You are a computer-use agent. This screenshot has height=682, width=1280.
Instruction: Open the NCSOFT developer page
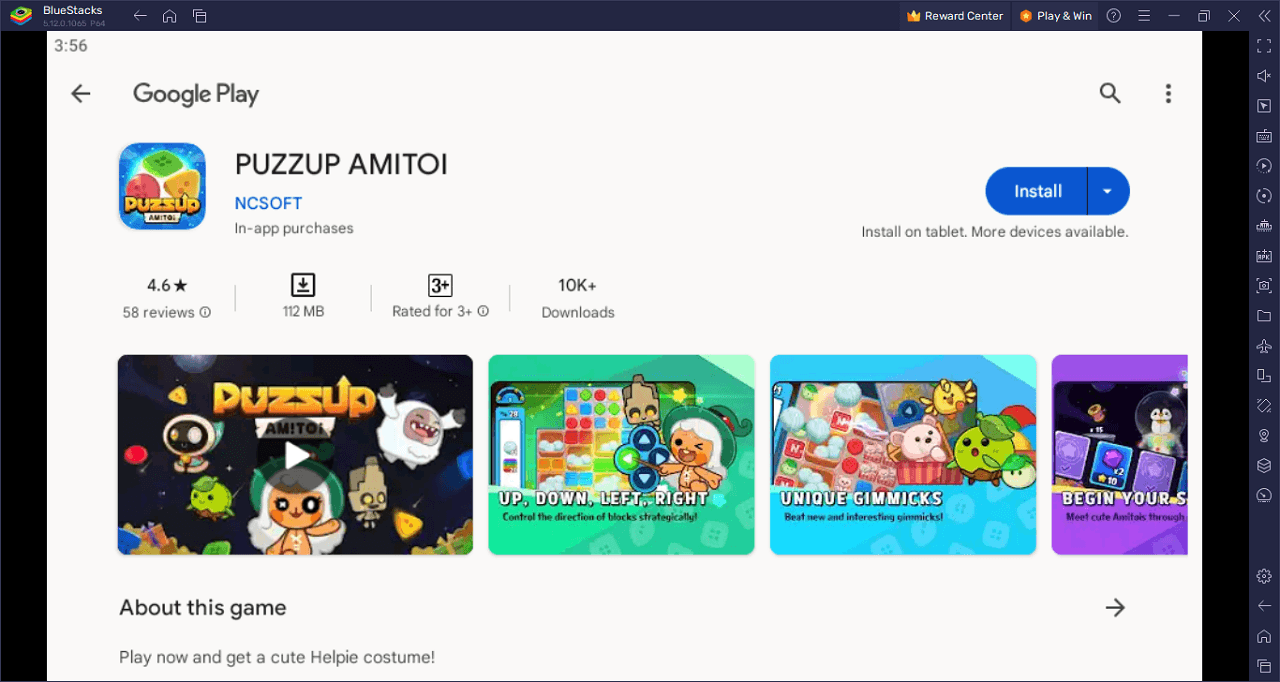point(268,203)
